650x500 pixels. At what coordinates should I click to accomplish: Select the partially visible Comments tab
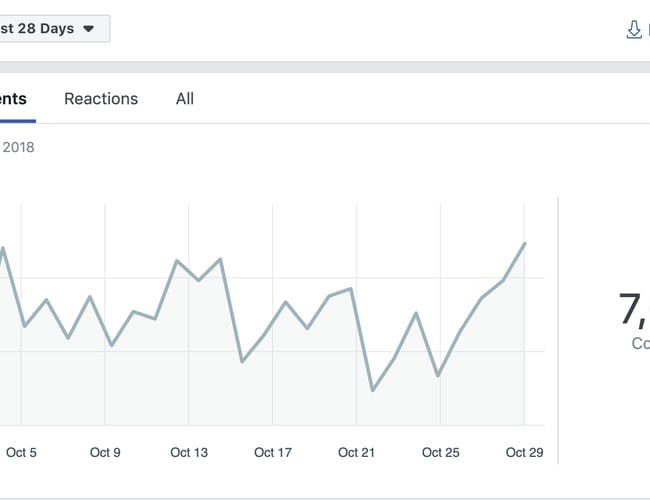(x=13, y=99)
